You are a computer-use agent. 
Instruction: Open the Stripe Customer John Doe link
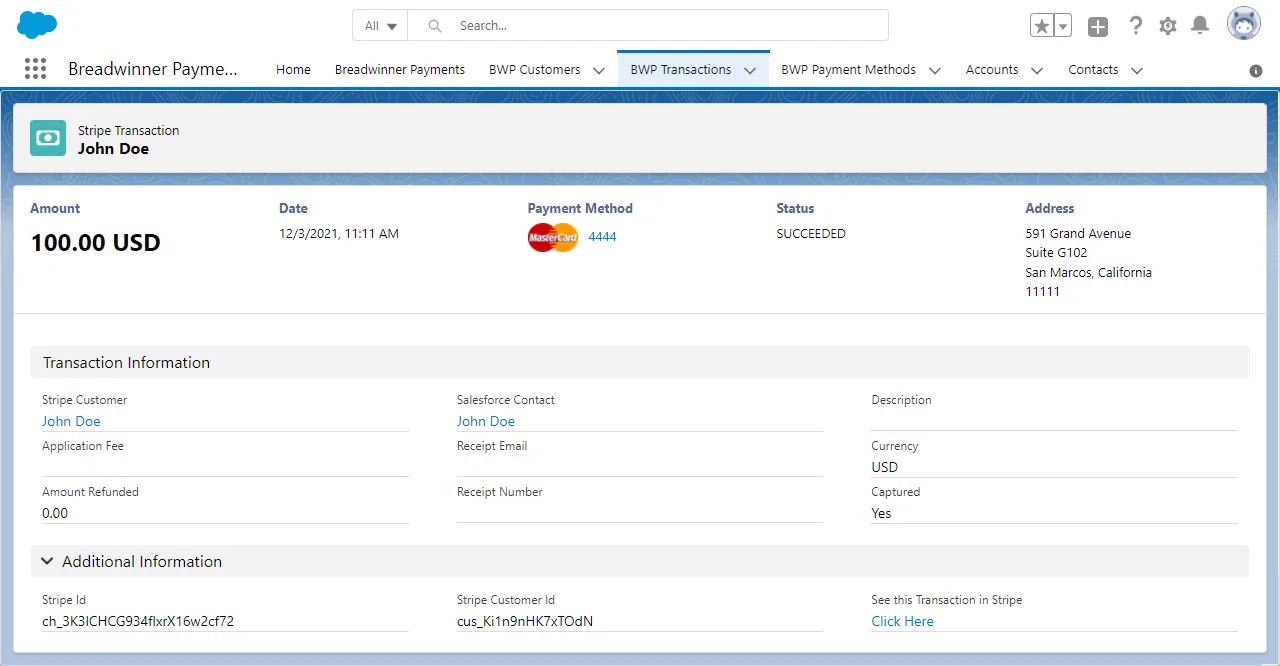tap(71, 421)
